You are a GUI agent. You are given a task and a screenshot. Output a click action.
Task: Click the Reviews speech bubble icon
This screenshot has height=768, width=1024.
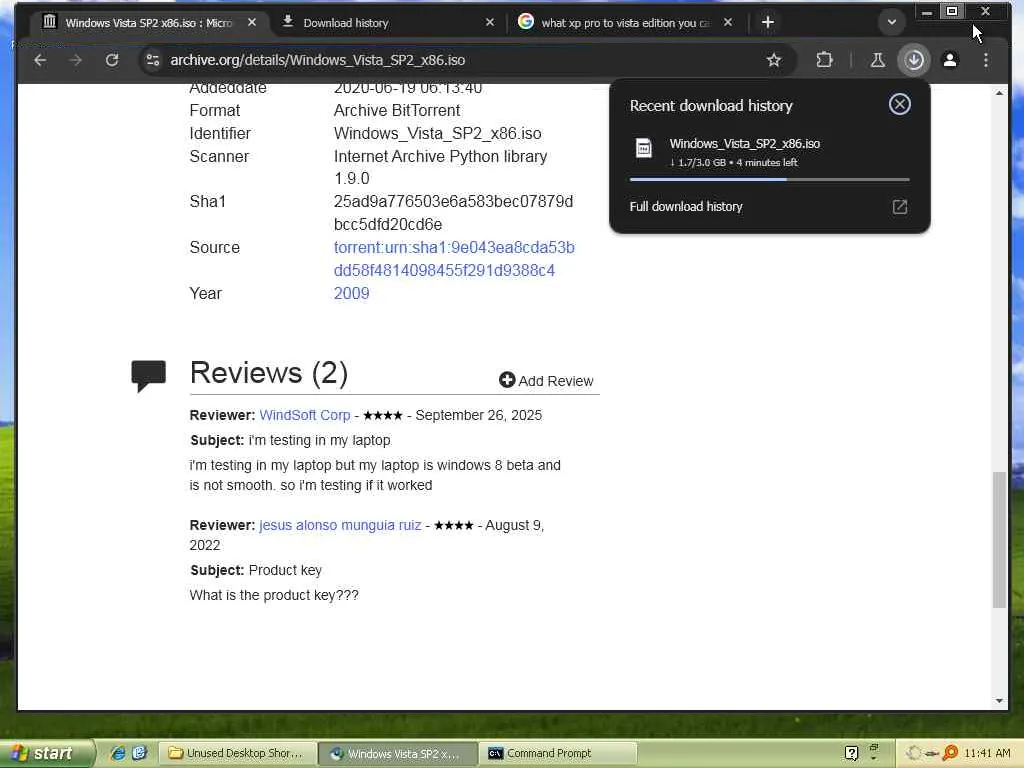pos(148,375)
